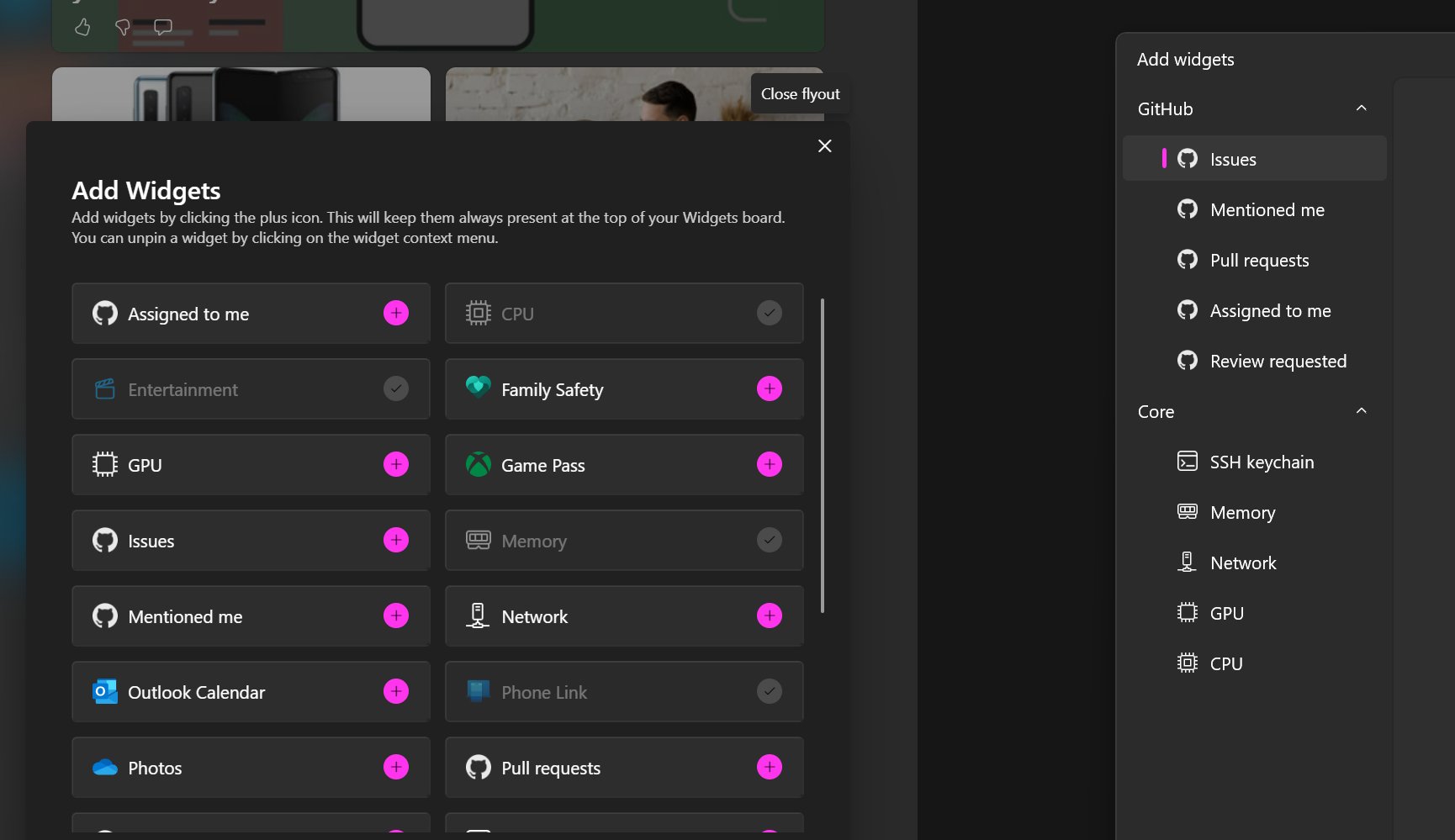Image resolution: width=1455 pixels, height=840 pixels.
Task: Add the Pull requests widget with plus button
Action: pyautogui.click(x=768, y=767)
